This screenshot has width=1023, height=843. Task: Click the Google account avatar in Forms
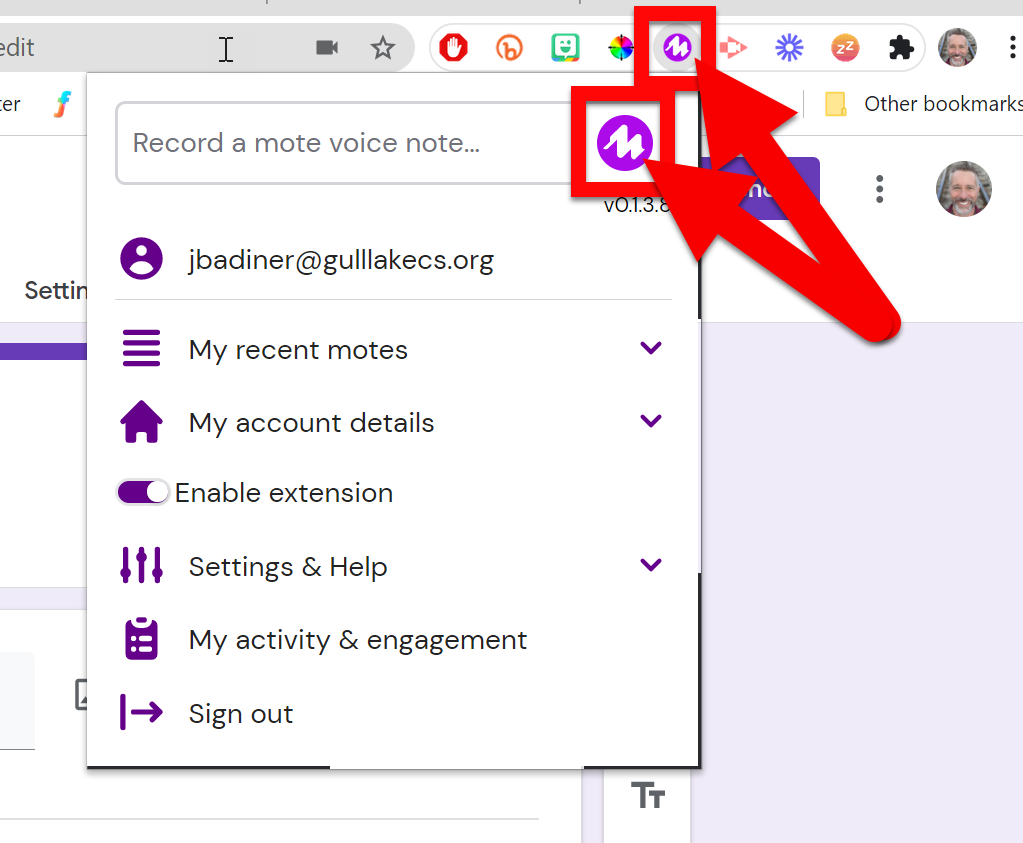click(964, 189)
